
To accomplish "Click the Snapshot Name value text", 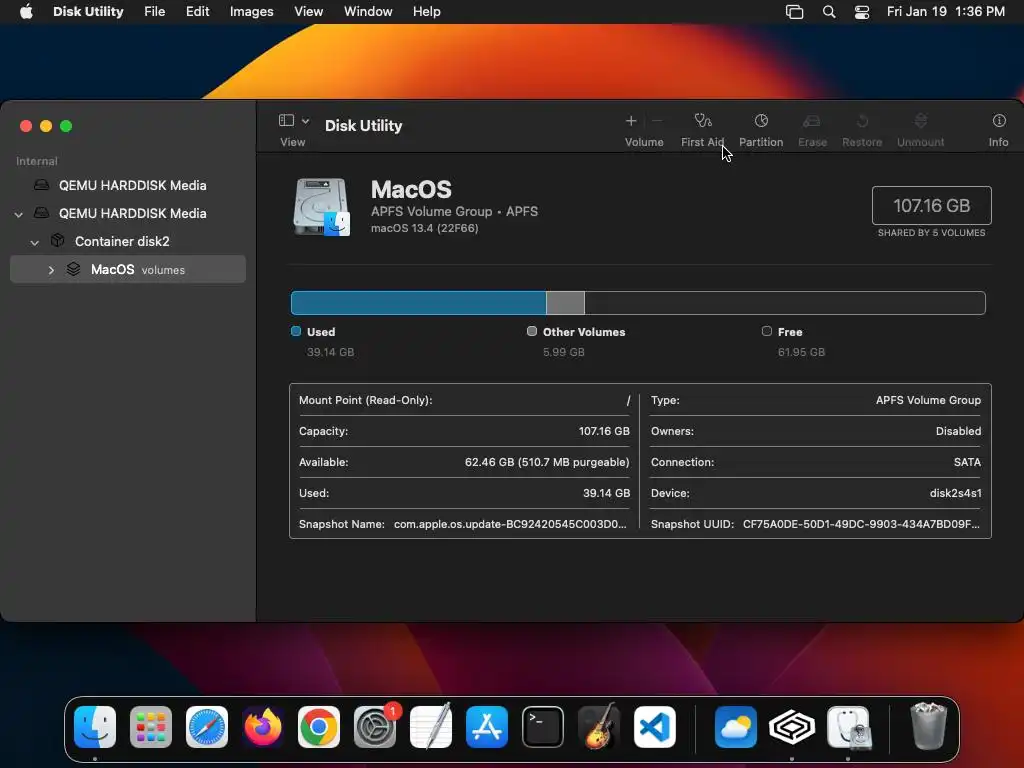I will pos(510,524).
